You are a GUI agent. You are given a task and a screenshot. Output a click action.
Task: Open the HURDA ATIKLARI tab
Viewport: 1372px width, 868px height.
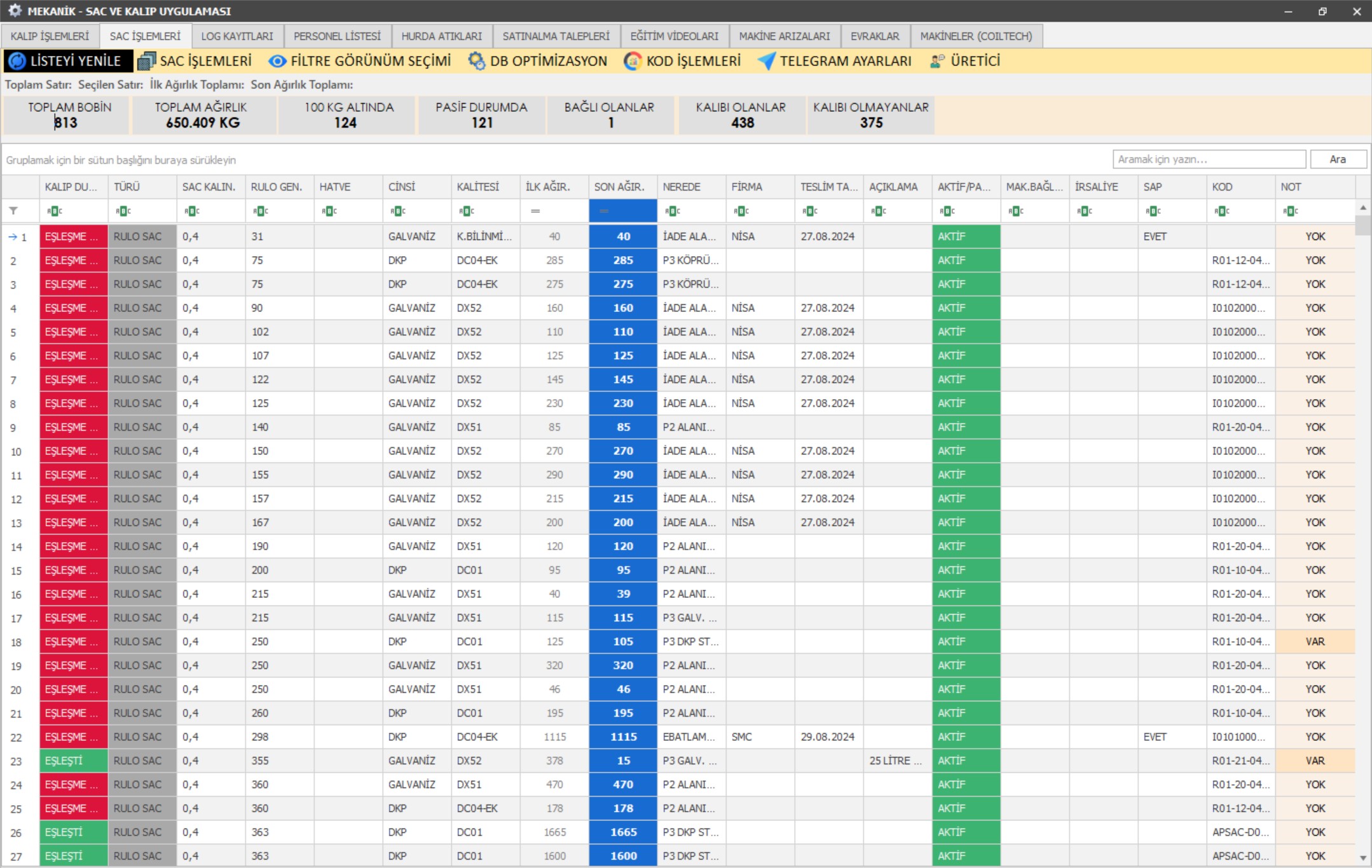pyautogui.click(x=441, y=36)
